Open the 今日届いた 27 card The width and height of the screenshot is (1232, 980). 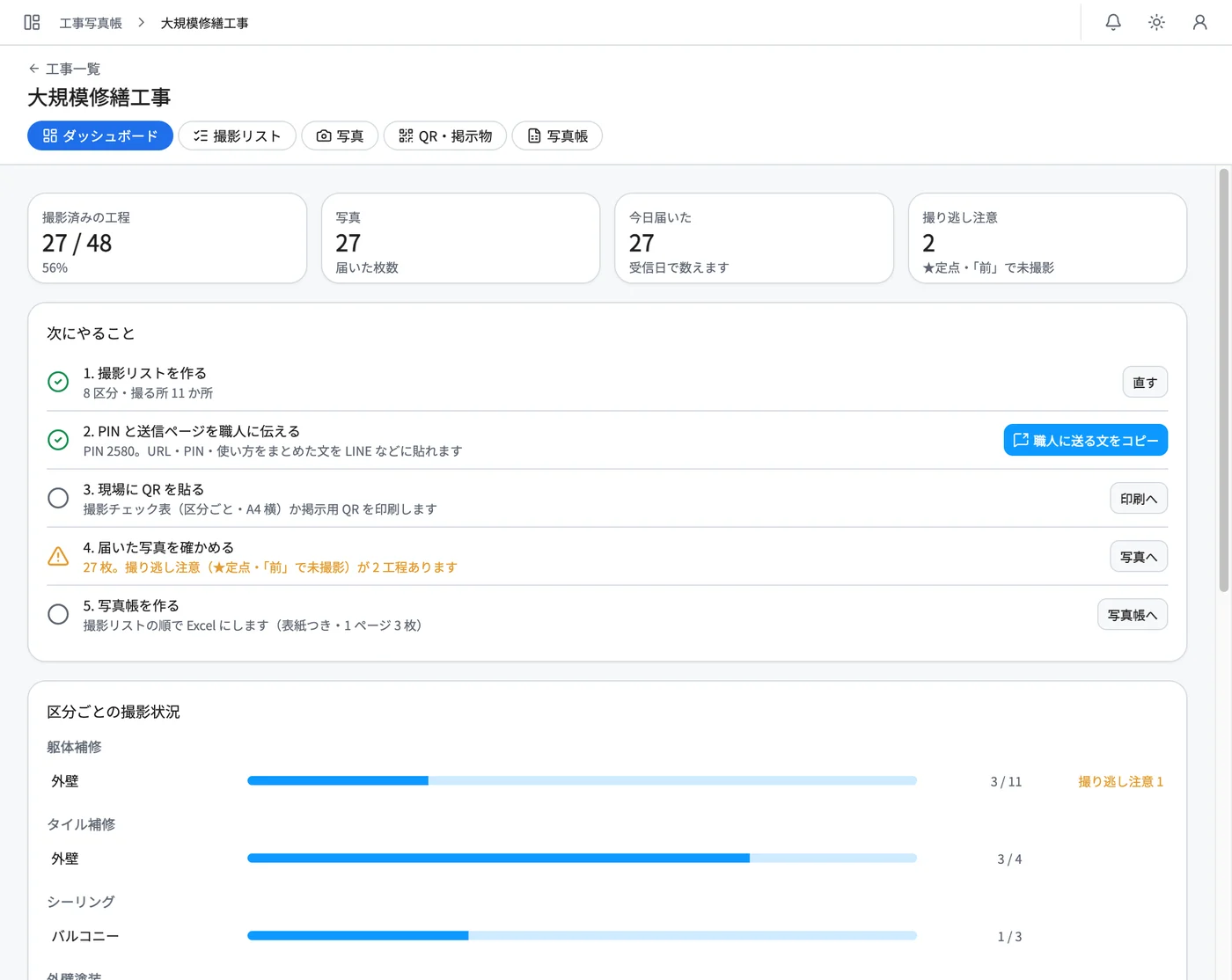click(x=754, y=238)
